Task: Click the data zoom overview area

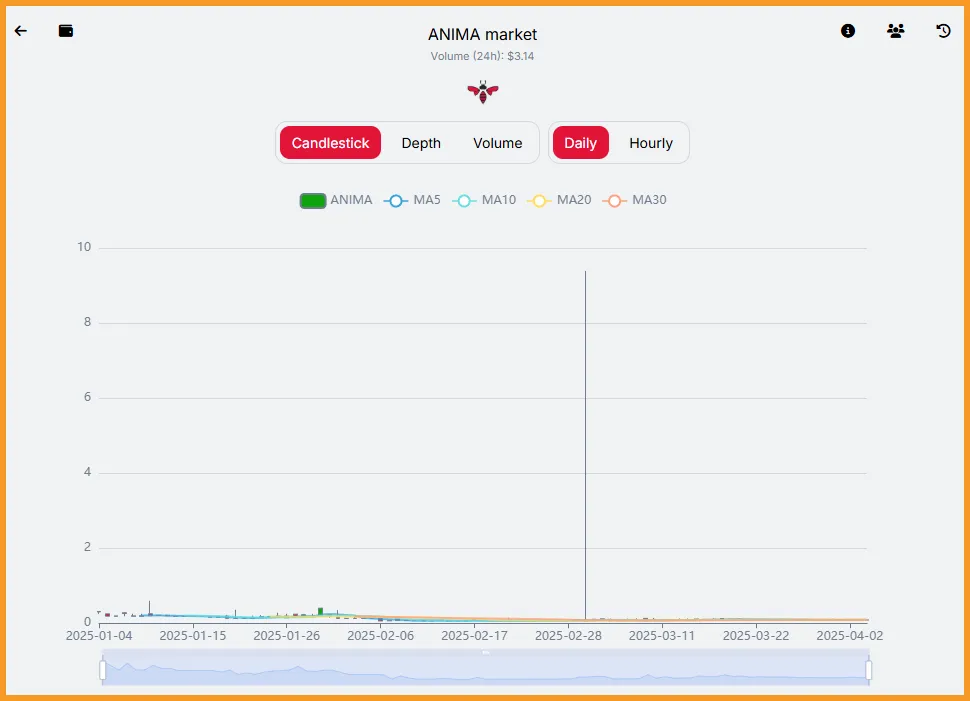Action: [x=486, y=670]
